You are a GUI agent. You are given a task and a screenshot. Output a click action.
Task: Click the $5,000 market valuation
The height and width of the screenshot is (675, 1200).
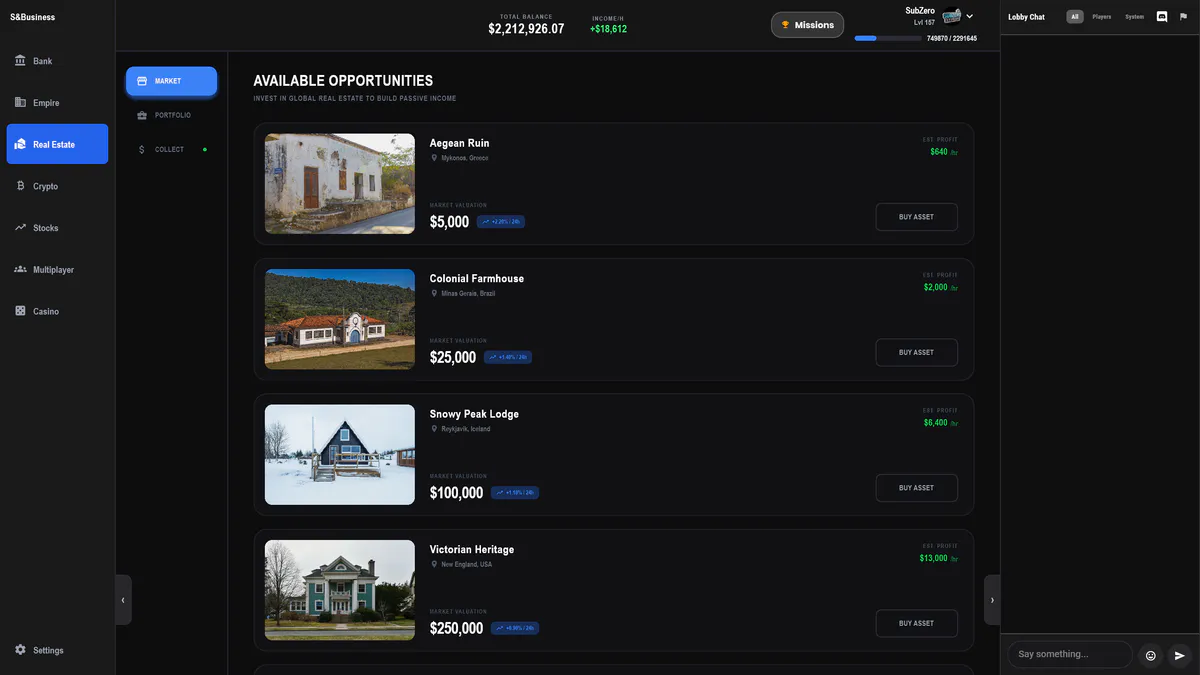click(x=449, y=222)
